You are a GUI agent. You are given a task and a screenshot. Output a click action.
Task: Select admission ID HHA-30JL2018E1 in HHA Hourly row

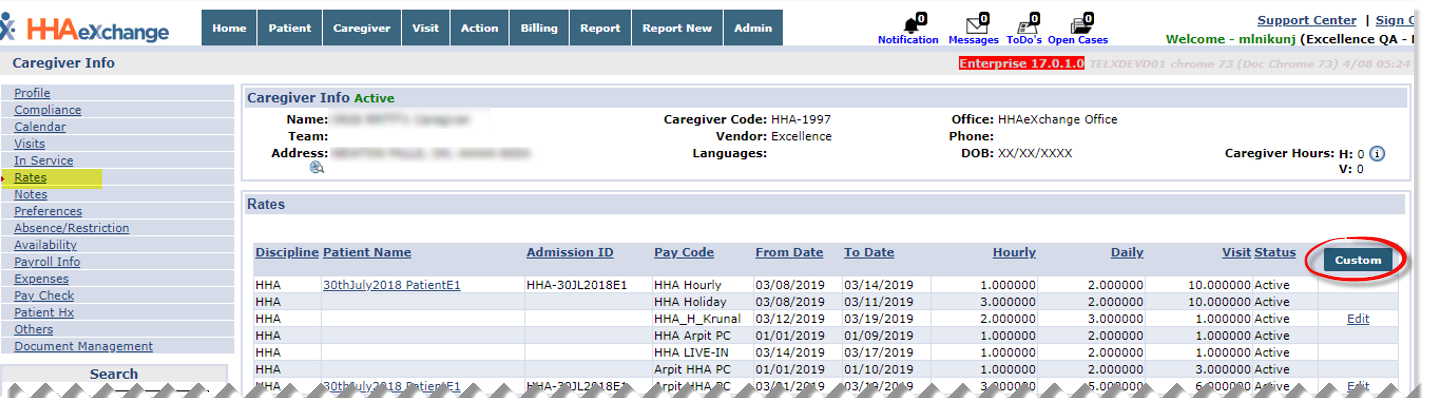(577, 285)
